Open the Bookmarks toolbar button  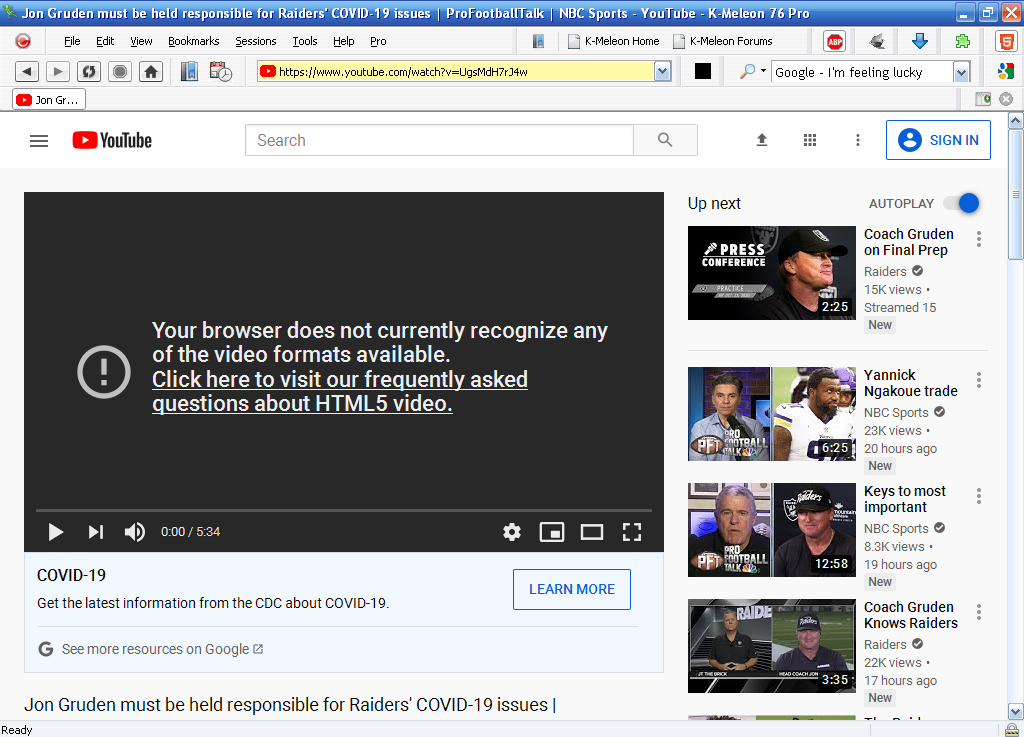tap(189, 71)
